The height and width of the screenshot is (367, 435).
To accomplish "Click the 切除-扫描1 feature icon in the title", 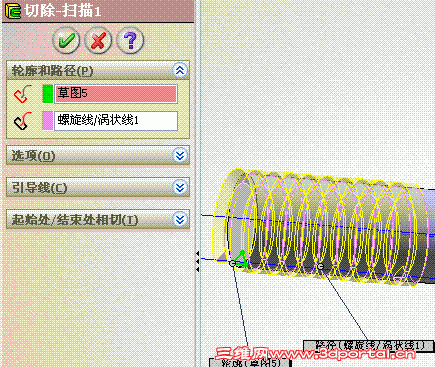I will point(13,11).
